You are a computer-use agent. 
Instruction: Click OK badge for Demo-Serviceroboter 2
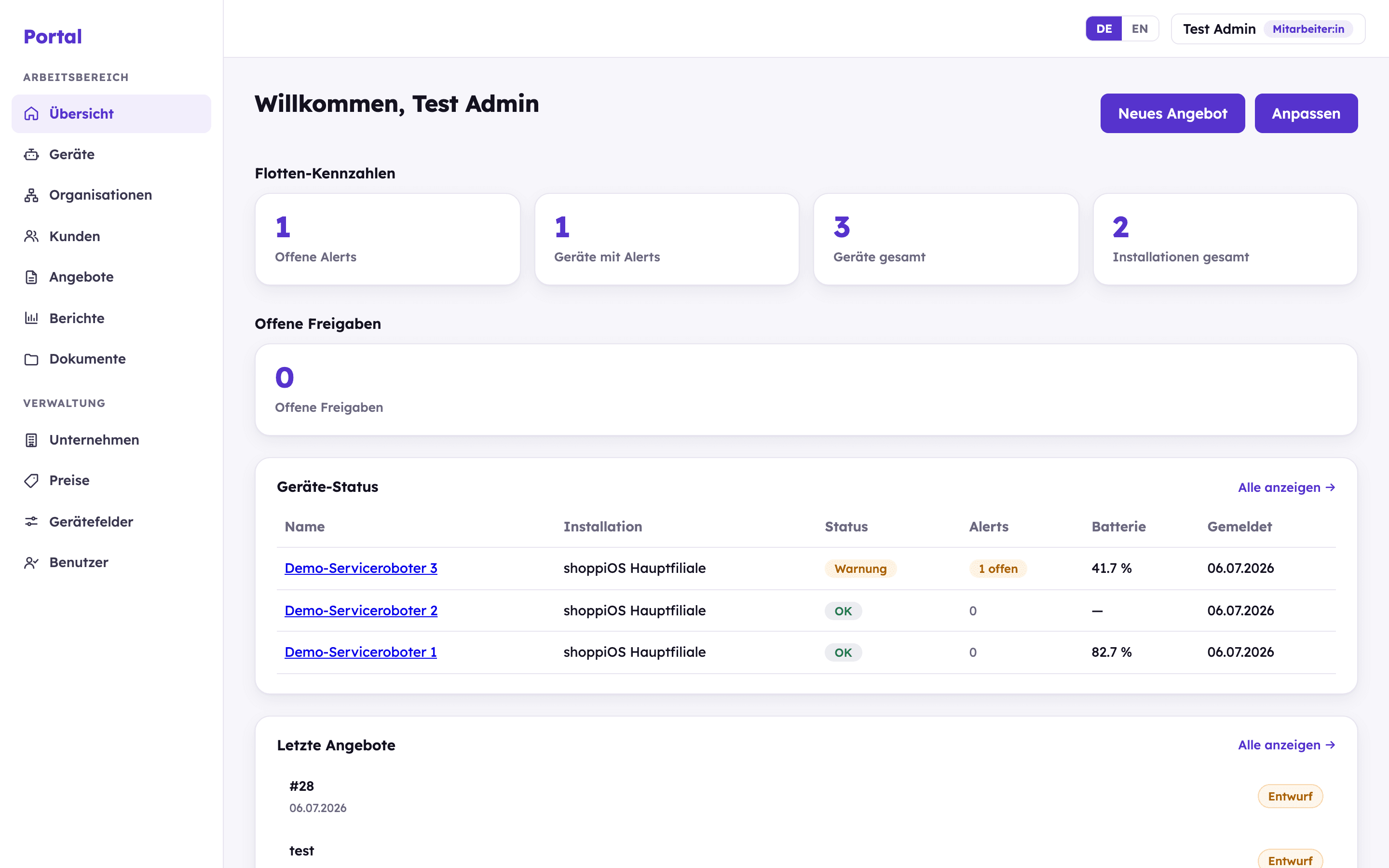pos(843,611)
